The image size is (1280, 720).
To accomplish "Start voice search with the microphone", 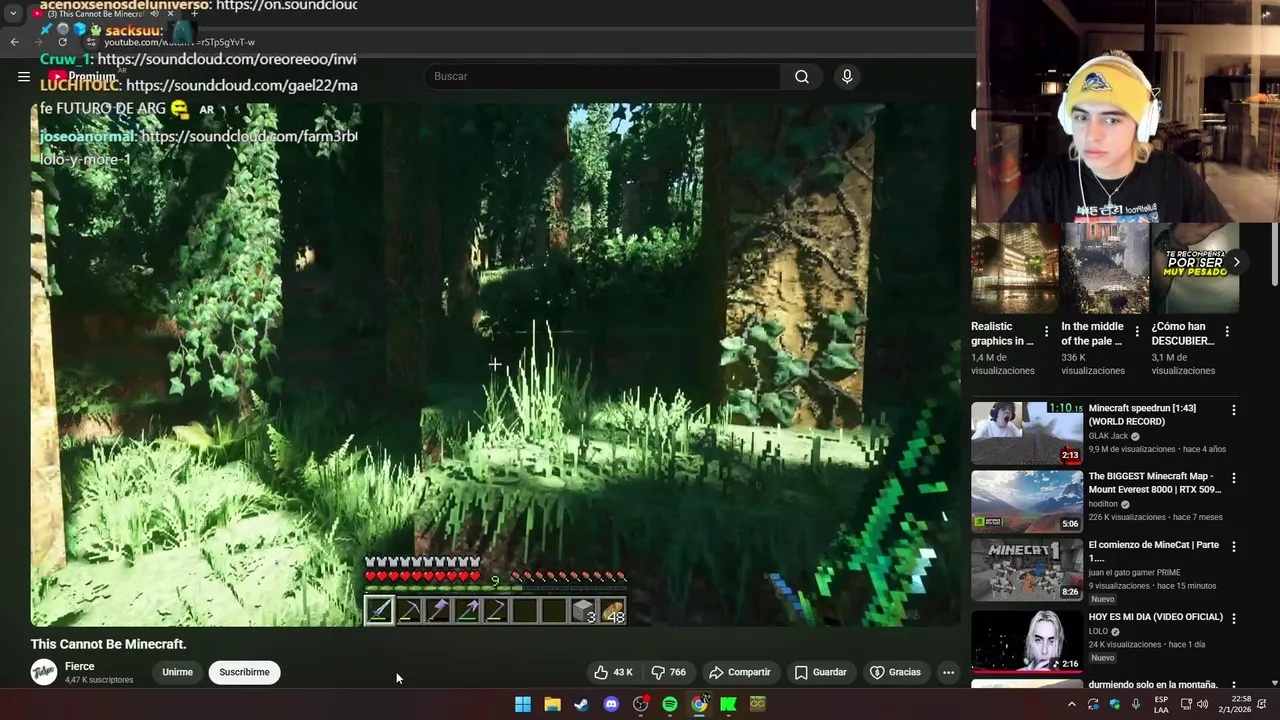I will click(x=847, y=76).
